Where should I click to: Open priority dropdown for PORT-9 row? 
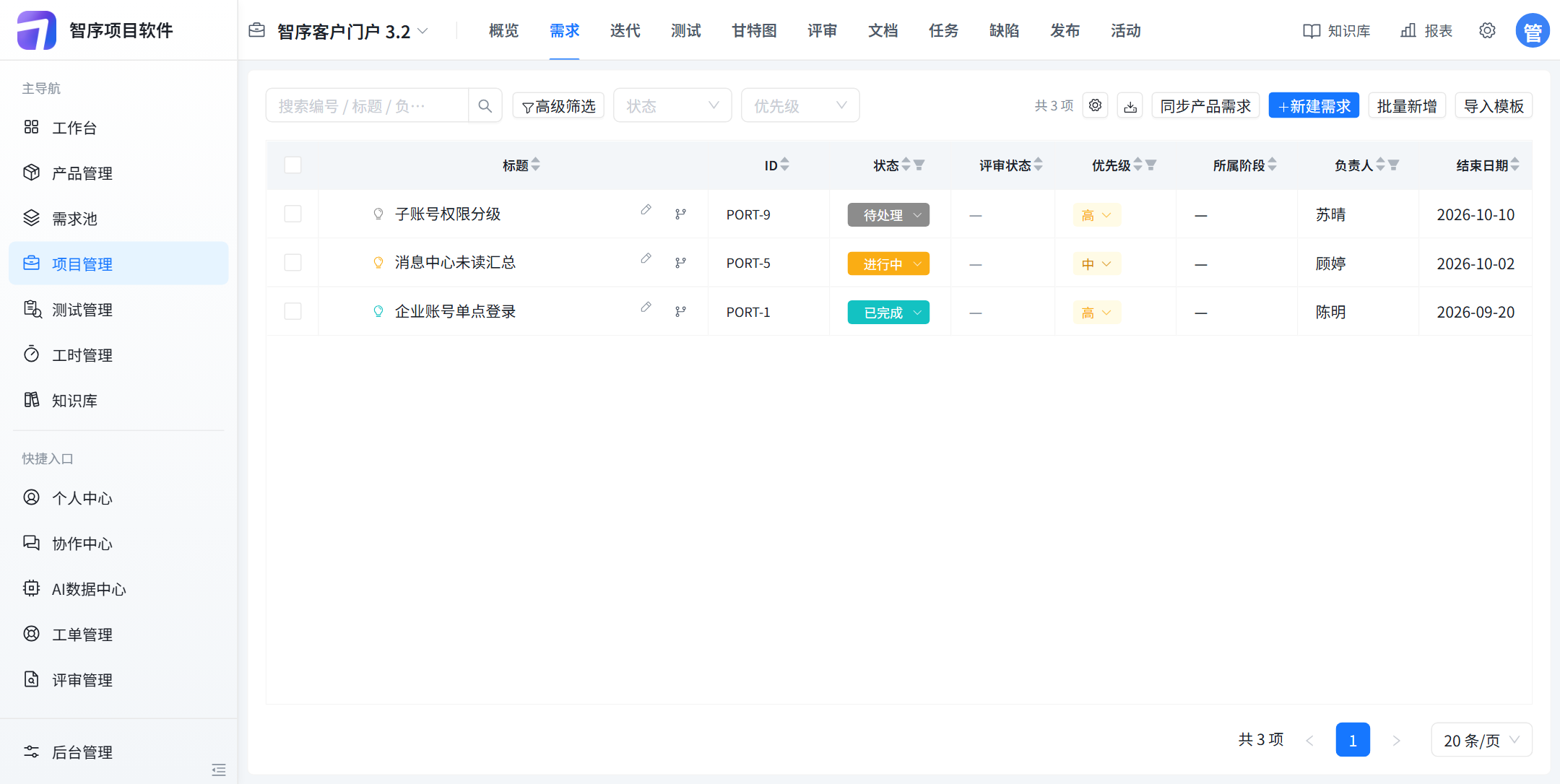click(1096, 215)
